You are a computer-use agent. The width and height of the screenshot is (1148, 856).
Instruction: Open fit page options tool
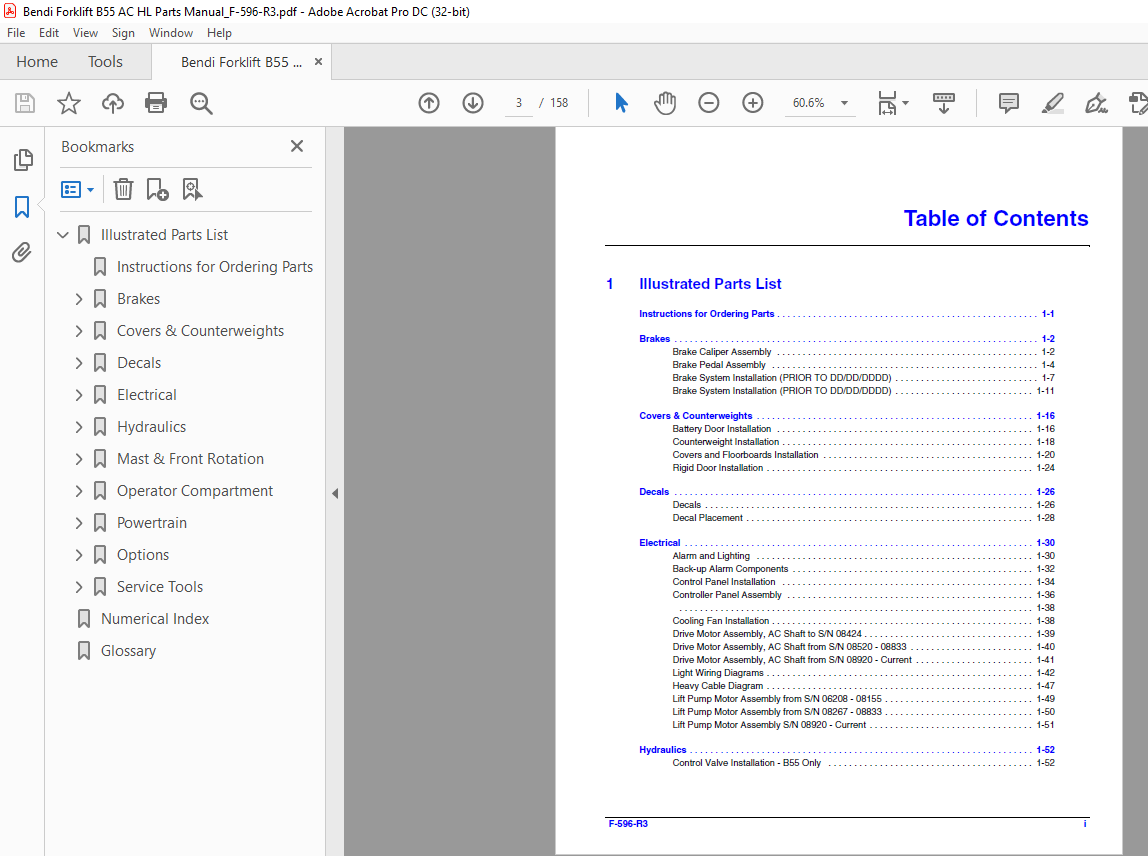(x=892, y=103)
